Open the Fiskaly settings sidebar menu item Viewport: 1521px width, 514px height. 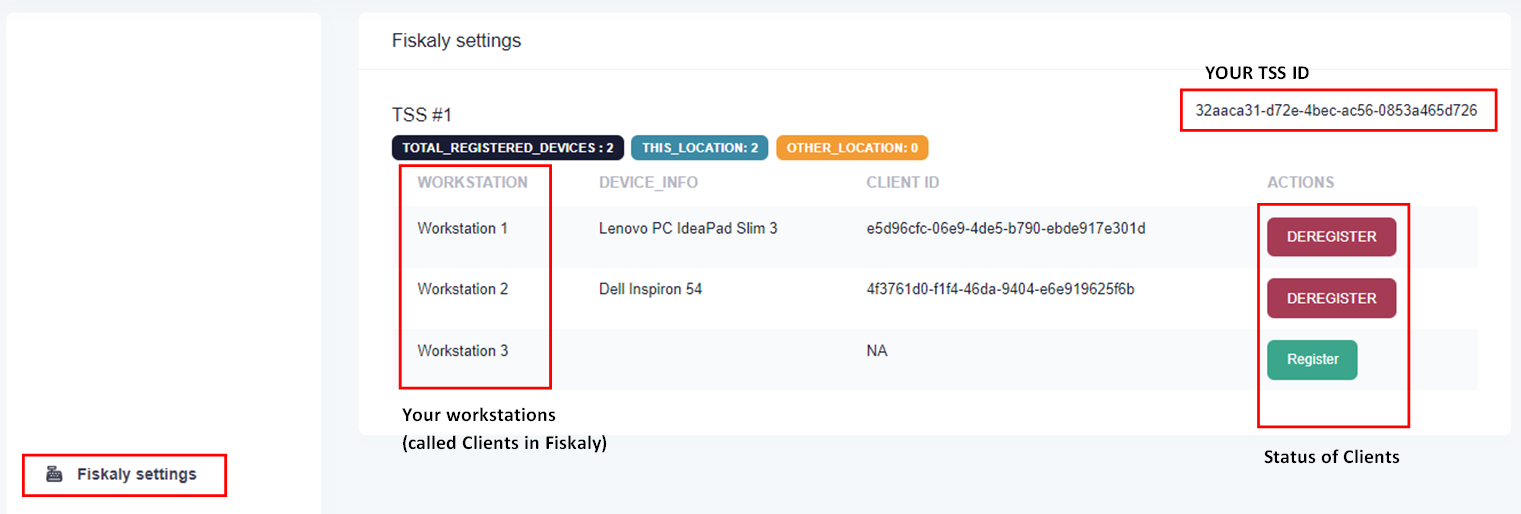tap(136, 475)
